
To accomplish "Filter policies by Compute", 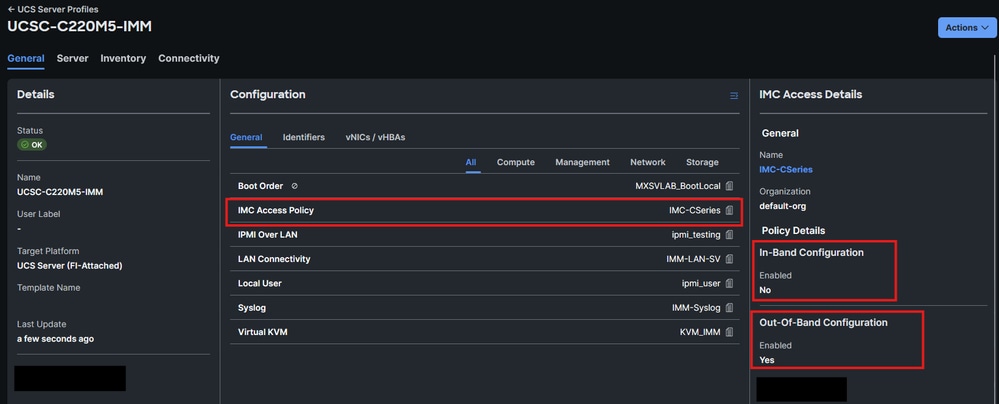I will click(515, 162).
